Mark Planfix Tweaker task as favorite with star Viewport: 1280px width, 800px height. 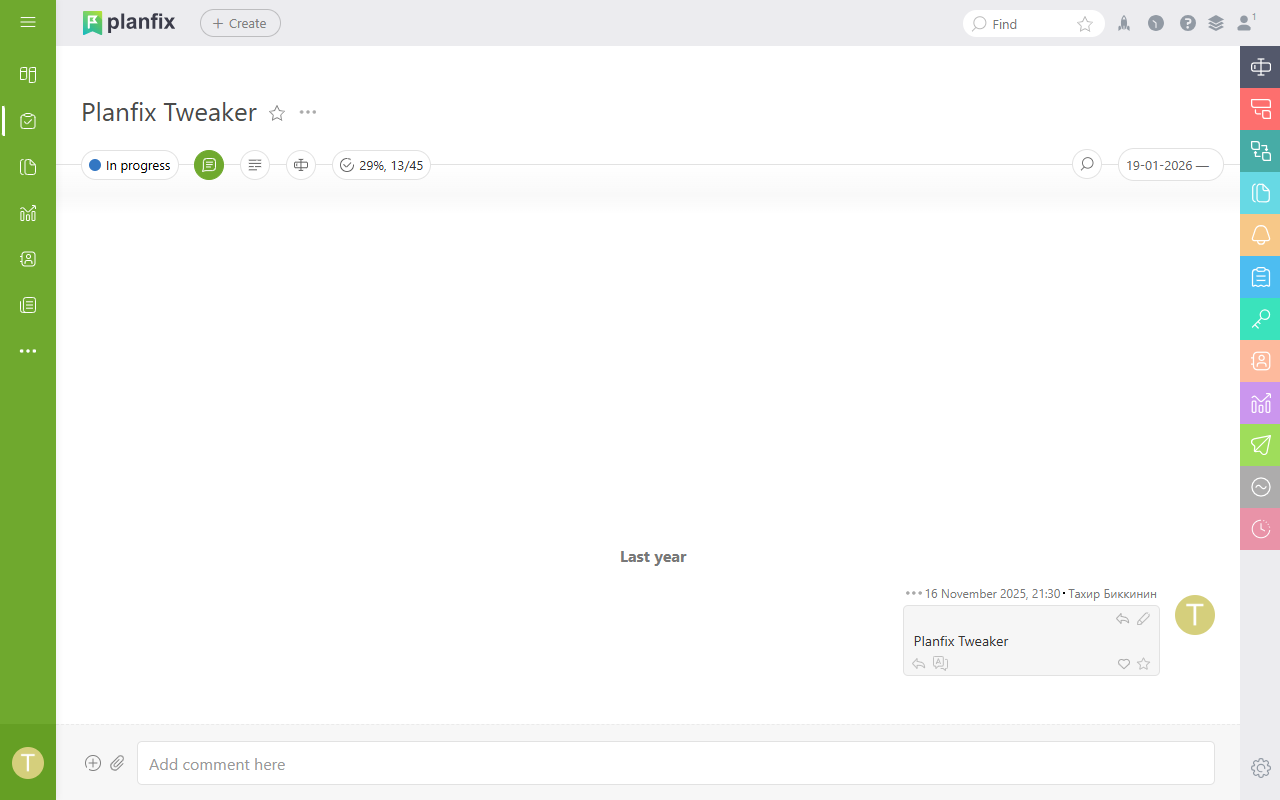tap(277, 113)
